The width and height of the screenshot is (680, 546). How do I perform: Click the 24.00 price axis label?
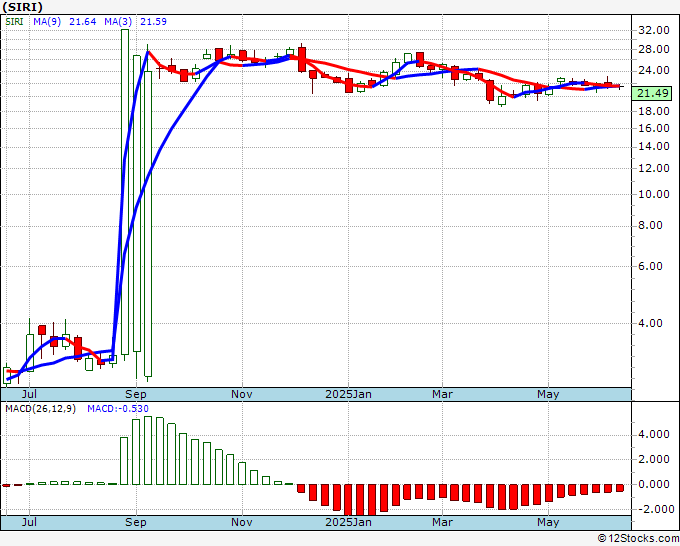point(654,70)
